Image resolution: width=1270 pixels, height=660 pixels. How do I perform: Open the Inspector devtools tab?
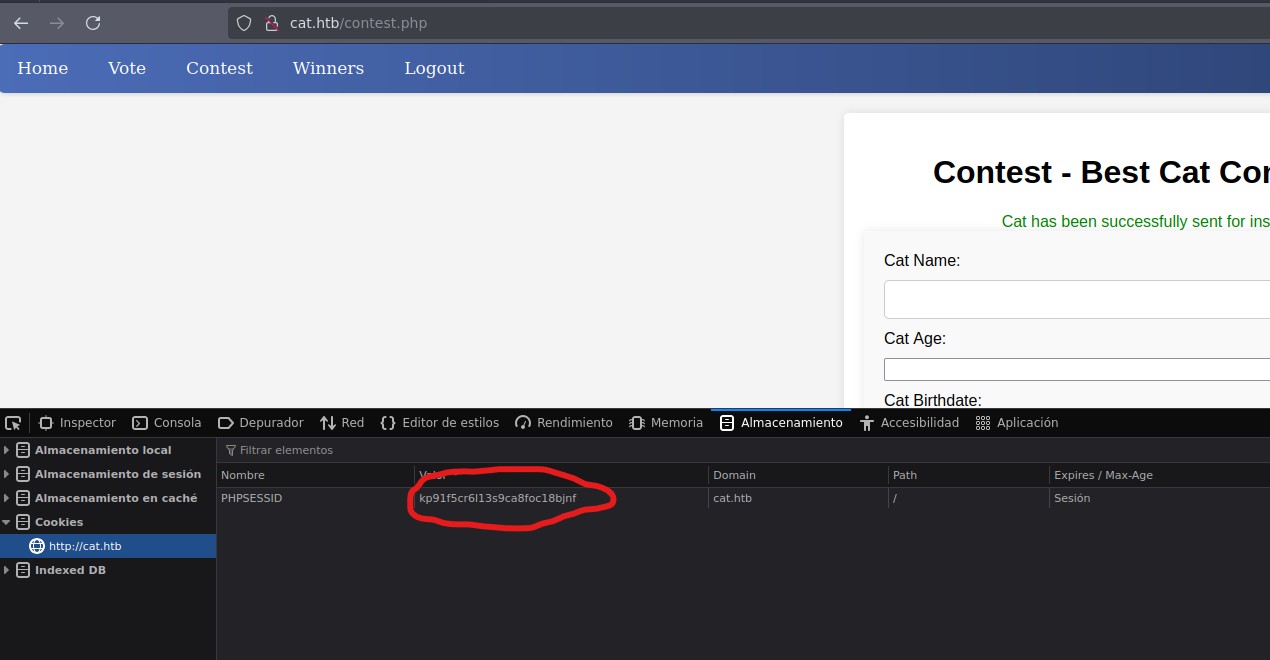(77, 423)
